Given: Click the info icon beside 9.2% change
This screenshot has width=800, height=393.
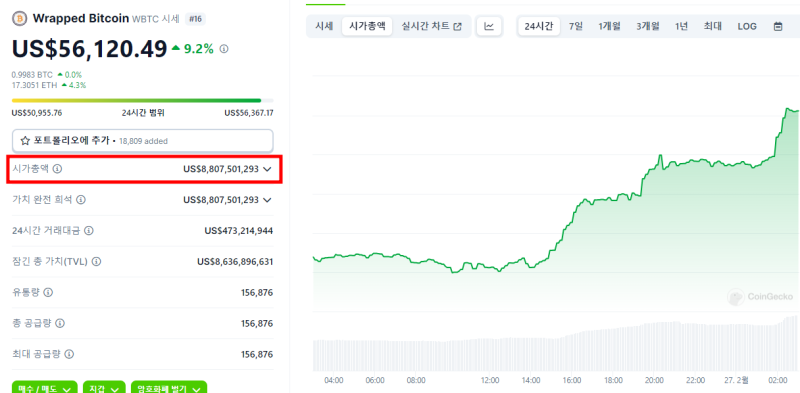Looking at the screenshot, I should (x=224, y=49).
